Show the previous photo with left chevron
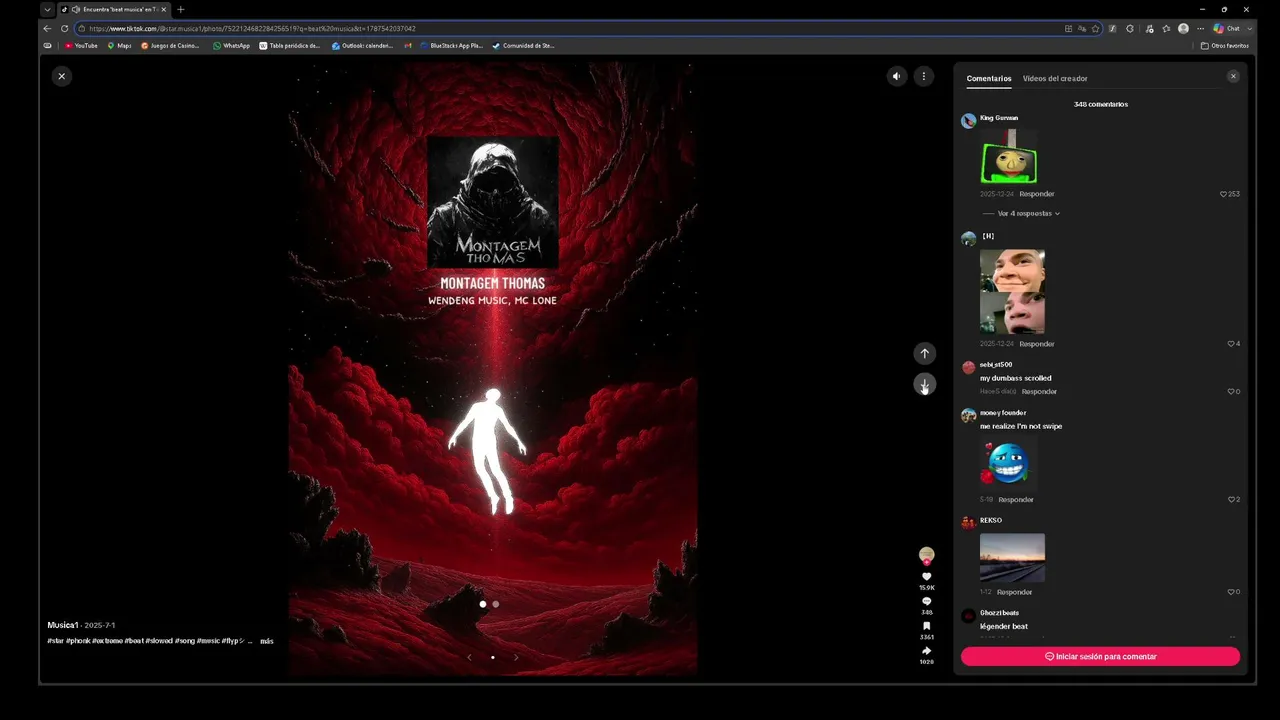Image resolution: width=1280 pixels, height=720 pixels. [x=469, y=658]
